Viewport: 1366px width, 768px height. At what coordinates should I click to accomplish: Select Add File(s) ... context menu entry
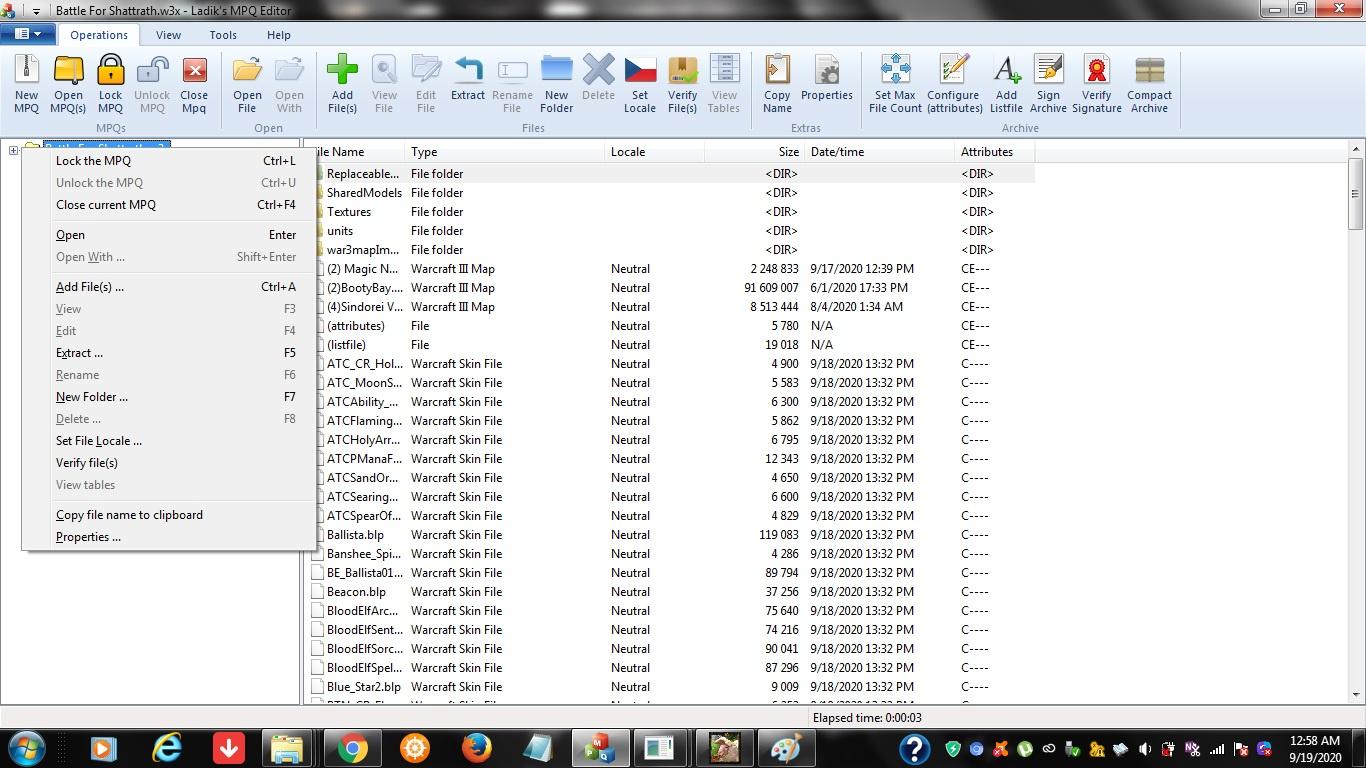168,286
